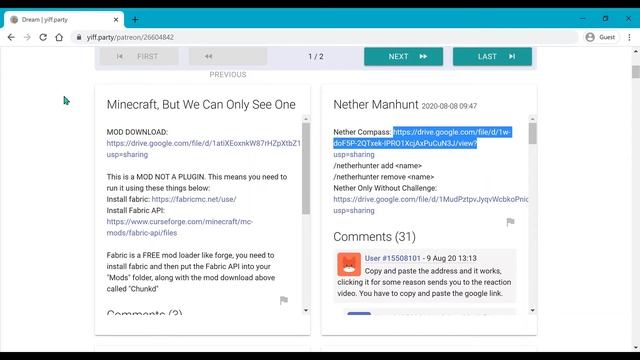640x360 pixels.
Task: Close the Dream yiff.party tab
Action: point(116,20)
